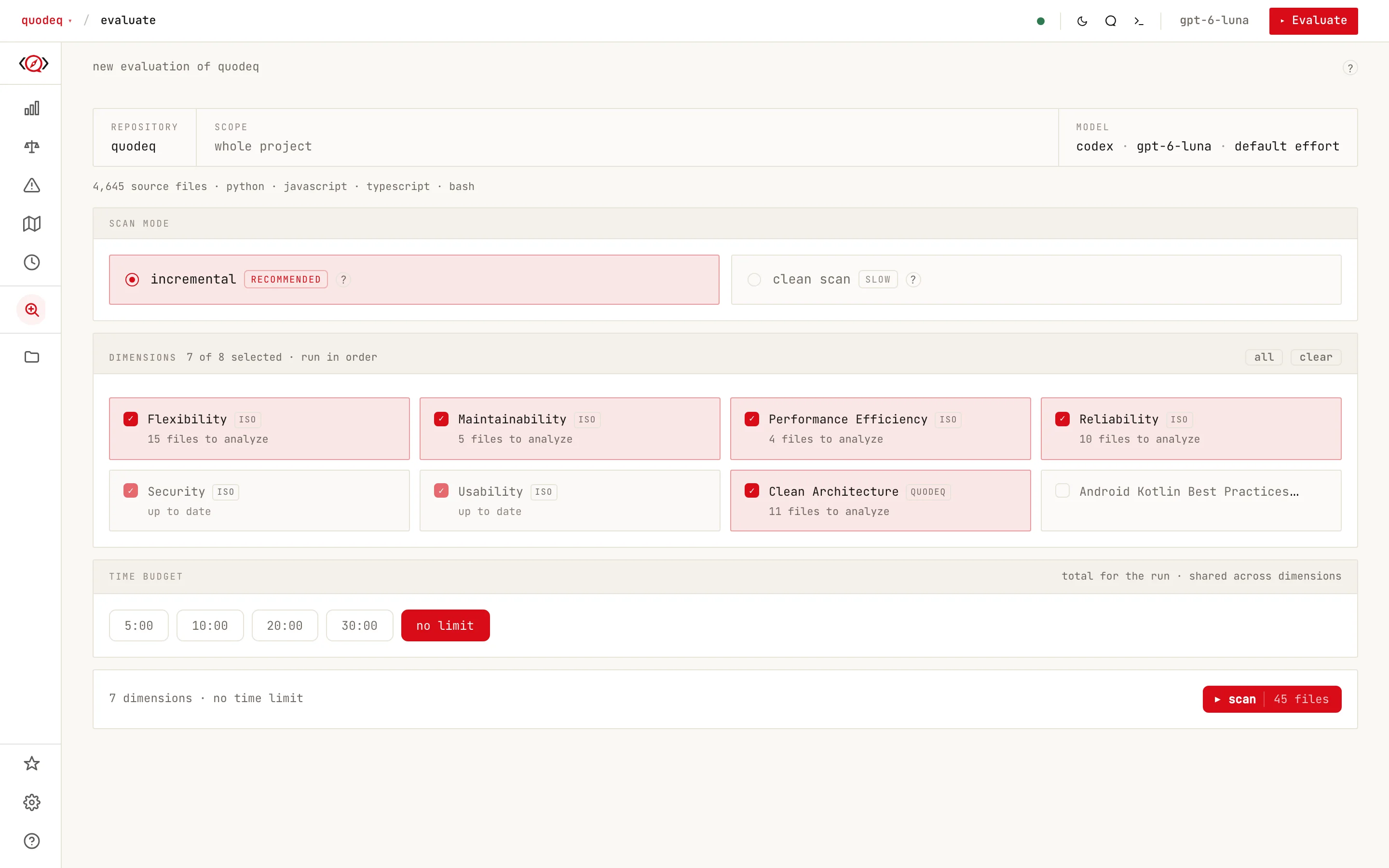Open the settings gear icon
Screen dimensions: 1389x868
pos(31,802)
